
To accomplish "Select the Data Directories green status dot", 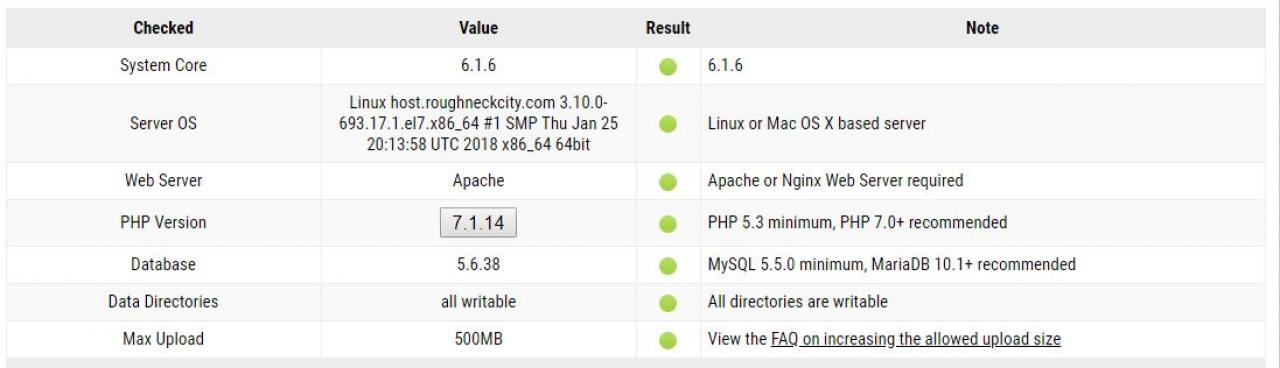I will click(x=668, y=303).
